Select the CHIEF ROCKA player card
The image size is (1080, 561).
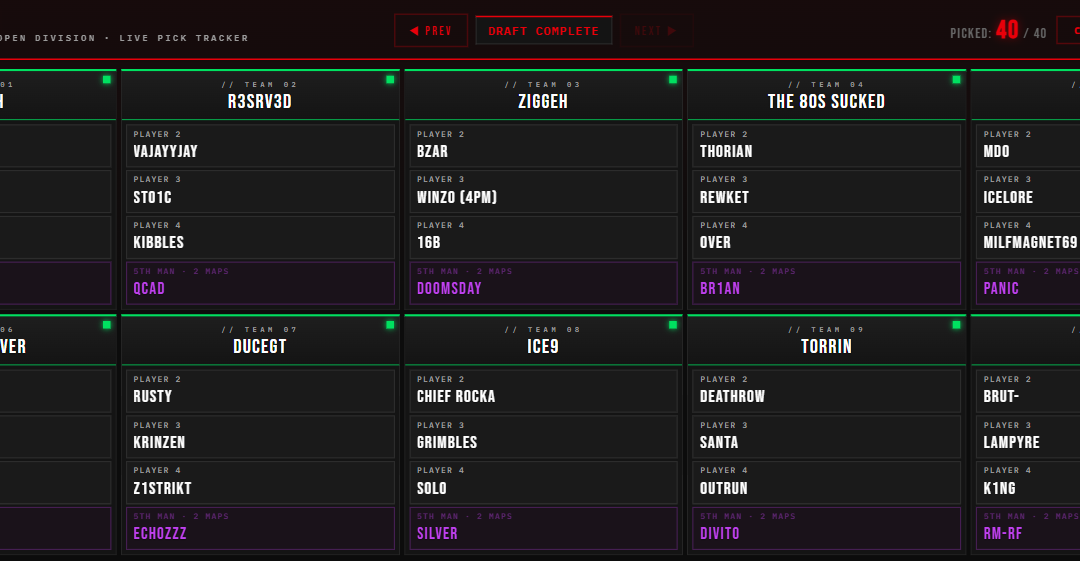click(543, 390)
